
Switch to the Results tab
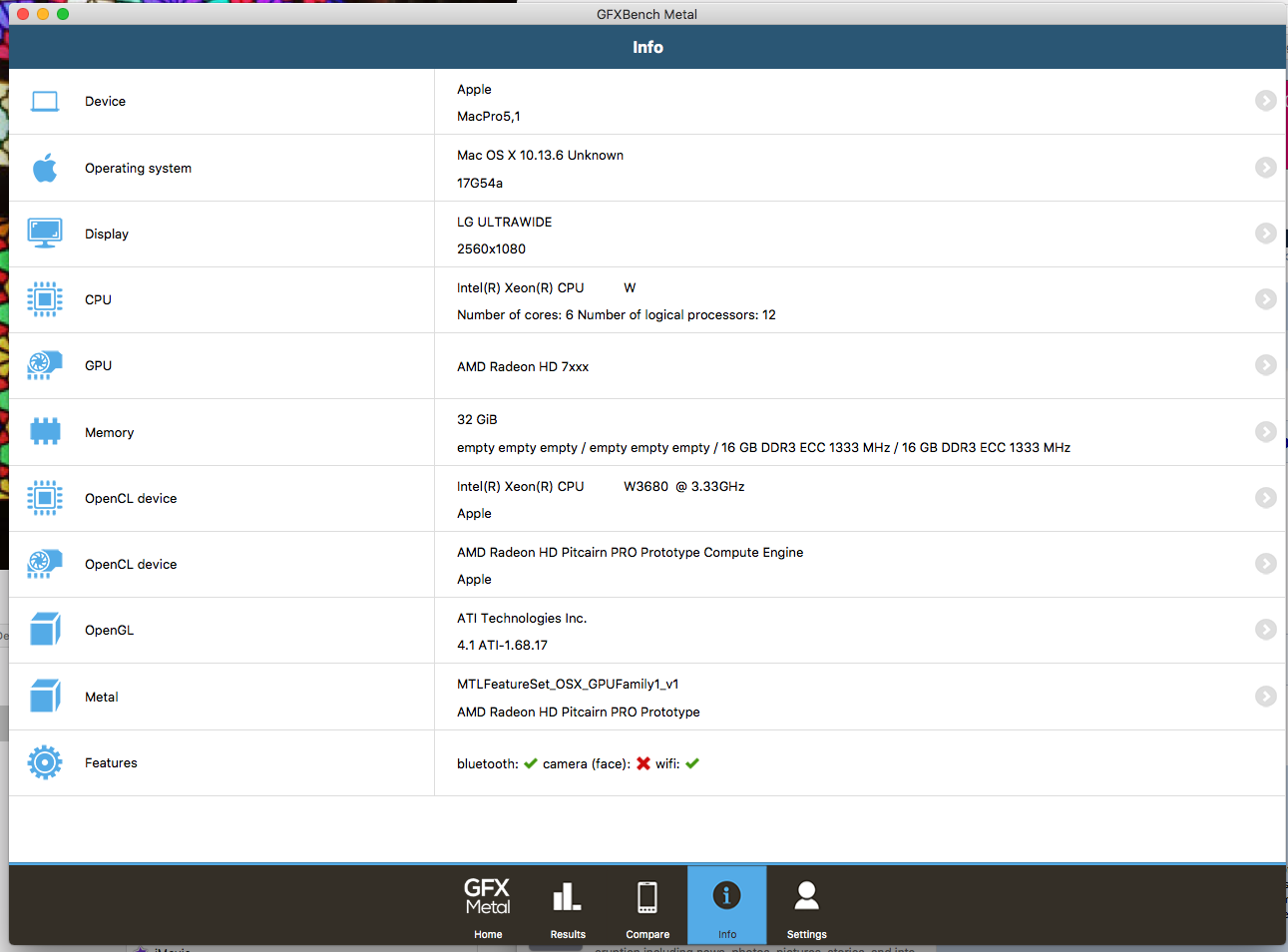(568, 906)
